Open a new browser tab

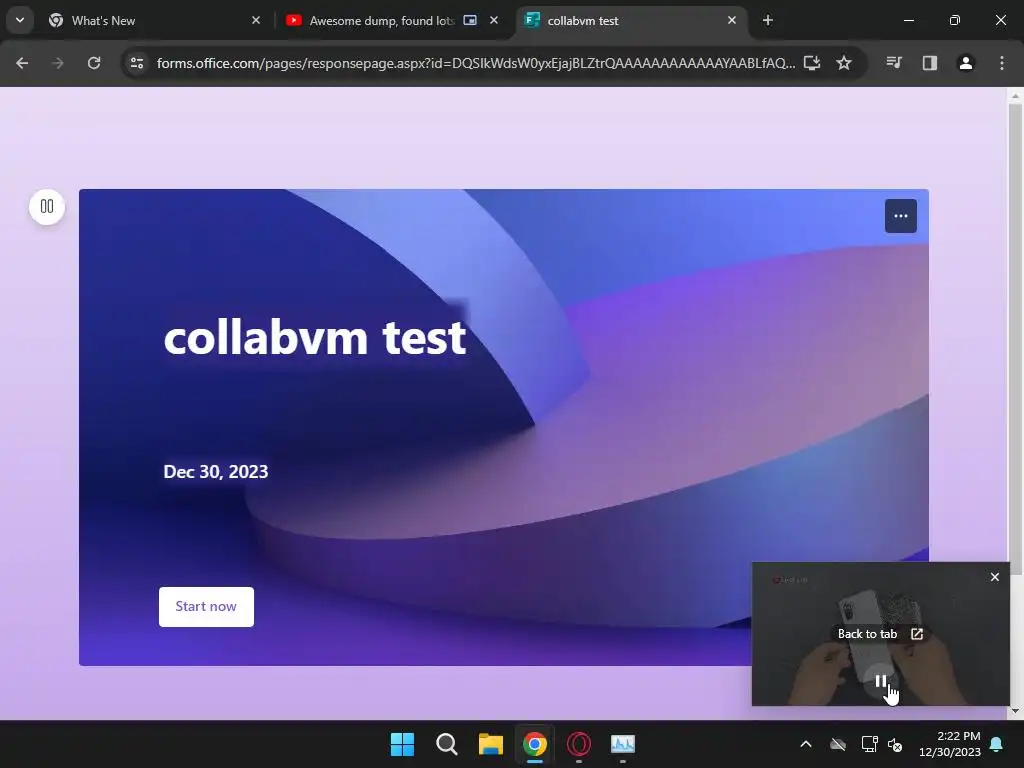coord(768,21)
